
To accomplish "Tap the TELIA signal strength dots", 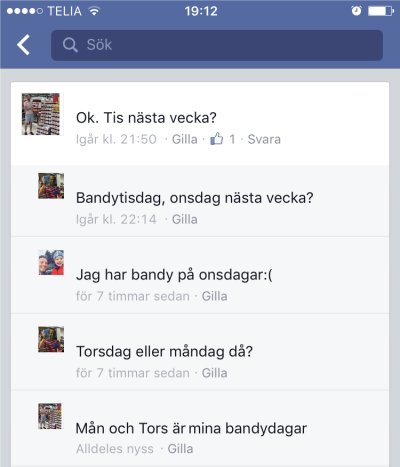I will point(25,11).
